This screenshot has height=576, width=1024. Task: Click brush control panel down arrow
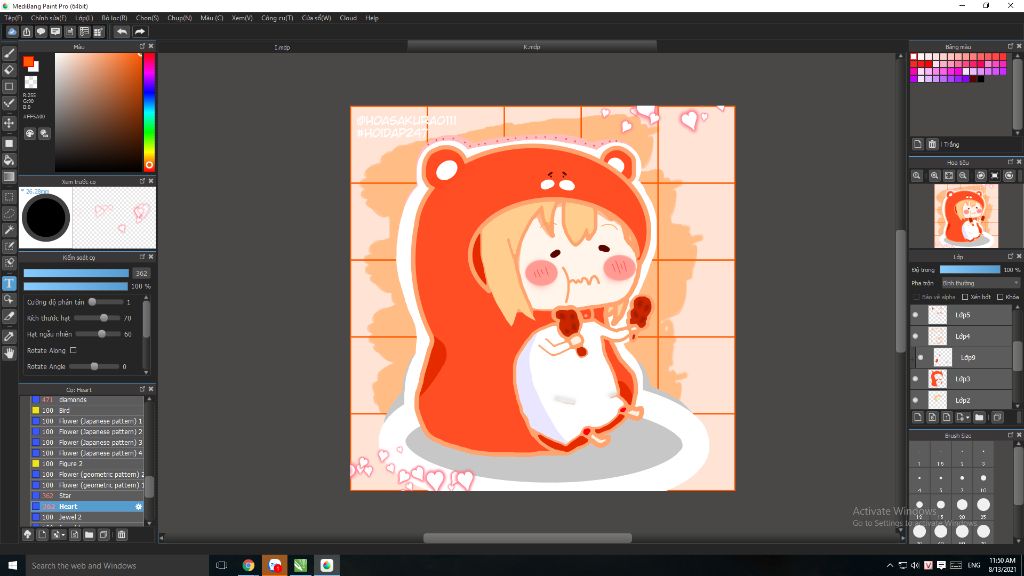click(146, 372)
